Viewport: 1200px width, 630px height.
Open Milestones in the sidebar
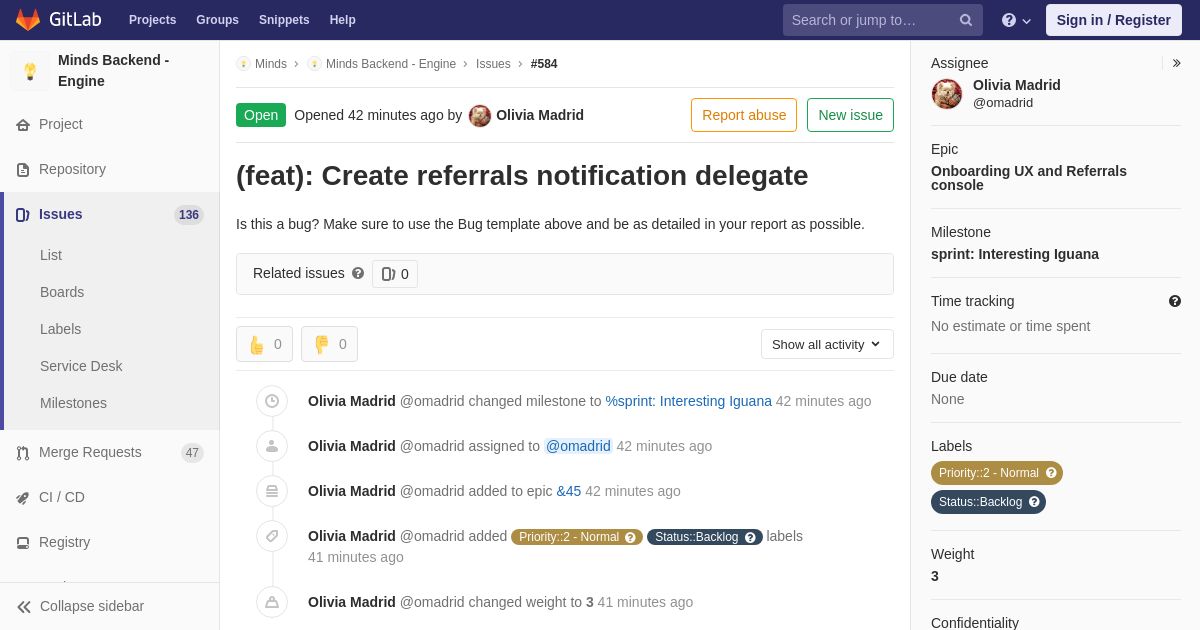tap(73, 403)
